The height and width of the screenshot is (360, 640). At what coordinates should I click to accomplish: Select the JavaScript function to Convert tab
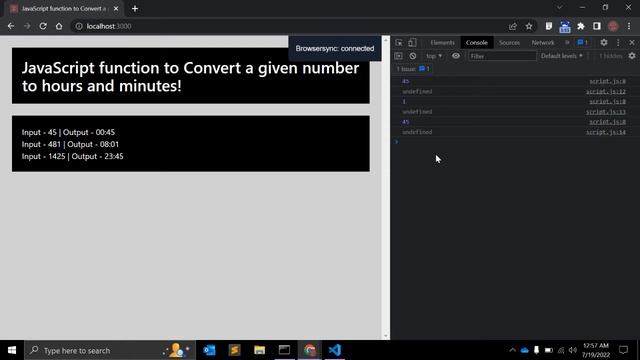tap(63, 9)
